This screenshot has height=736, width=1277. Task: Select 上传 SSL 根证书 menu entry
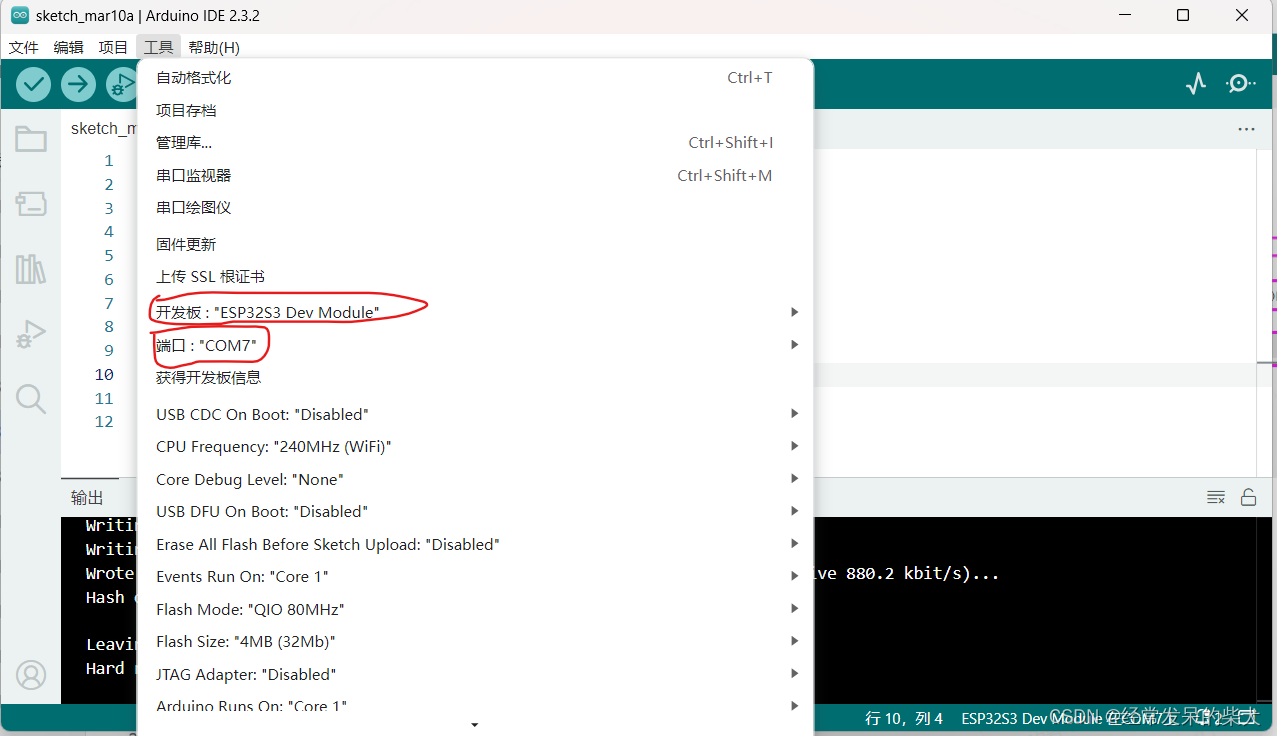[x=475, y=277]
